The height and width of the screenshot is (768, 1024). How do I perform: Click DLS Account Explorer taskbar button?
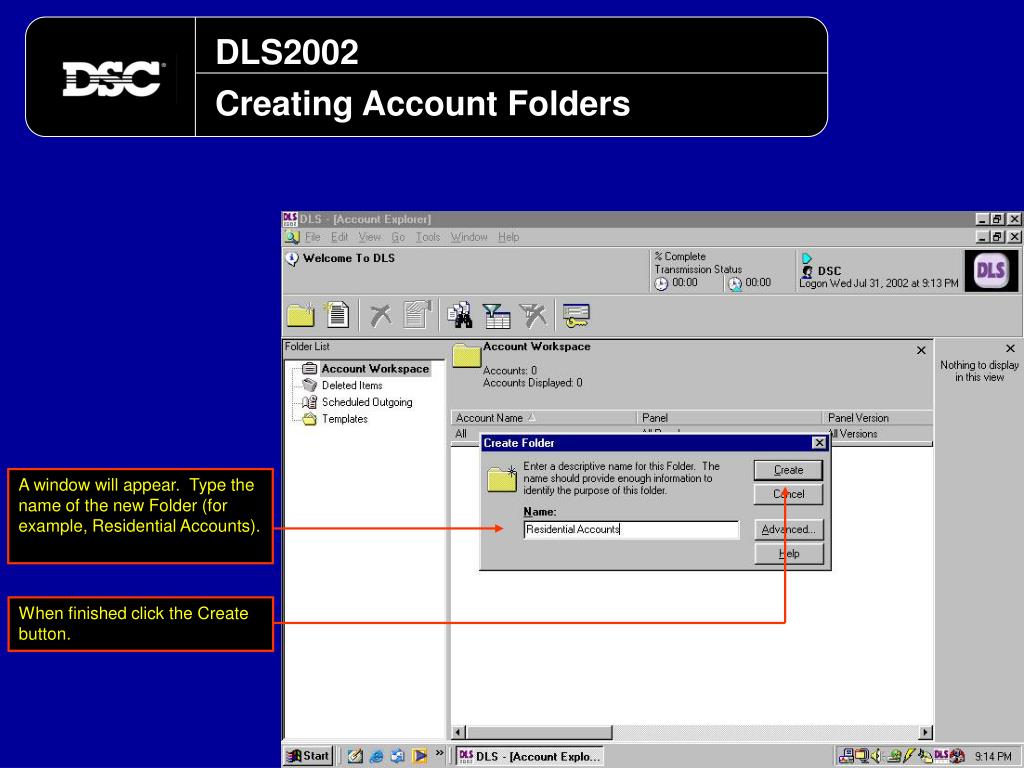529,756
